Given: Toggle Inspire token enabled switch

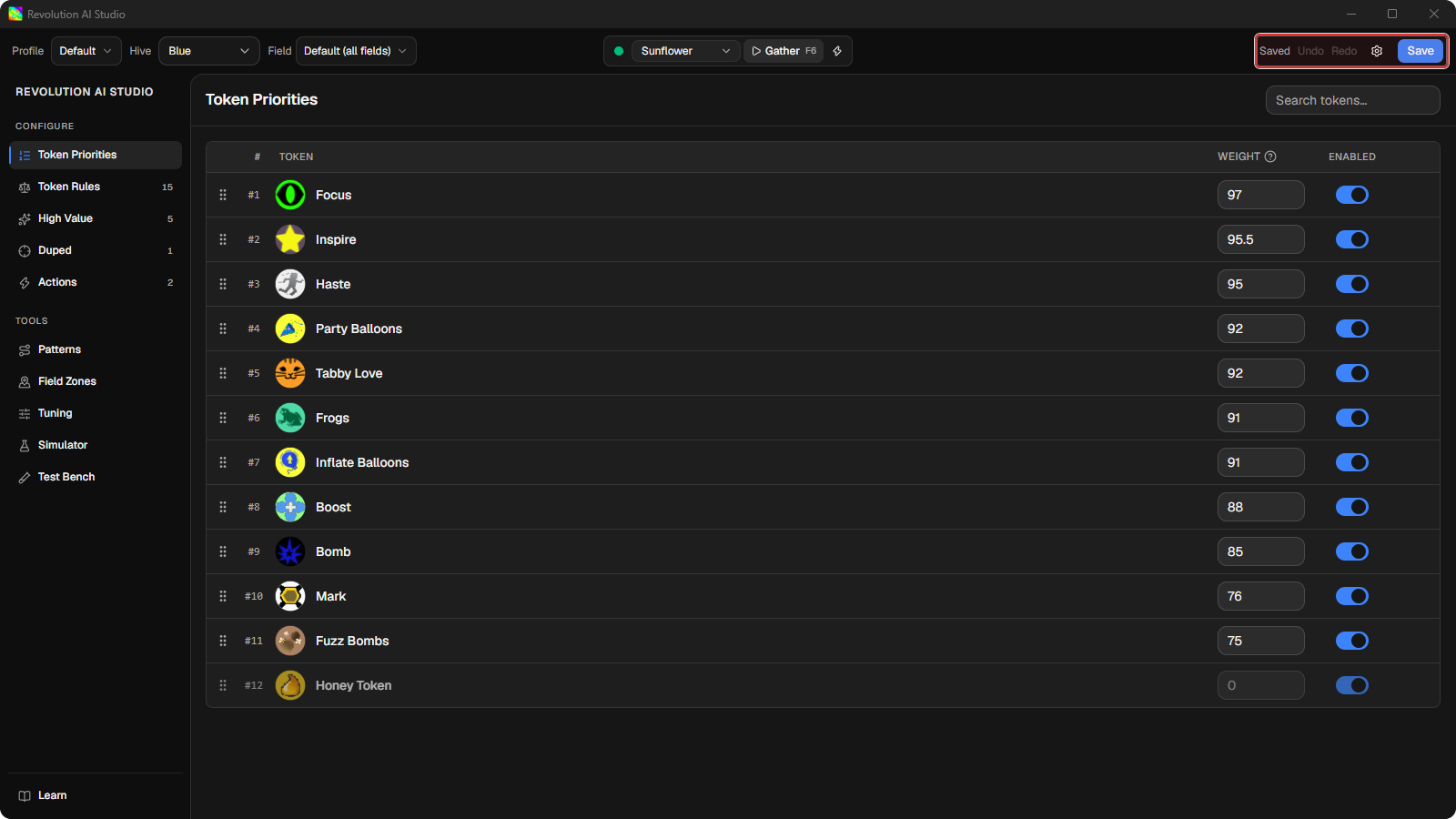Looking at the screenshot, I should coord(1352,239).
